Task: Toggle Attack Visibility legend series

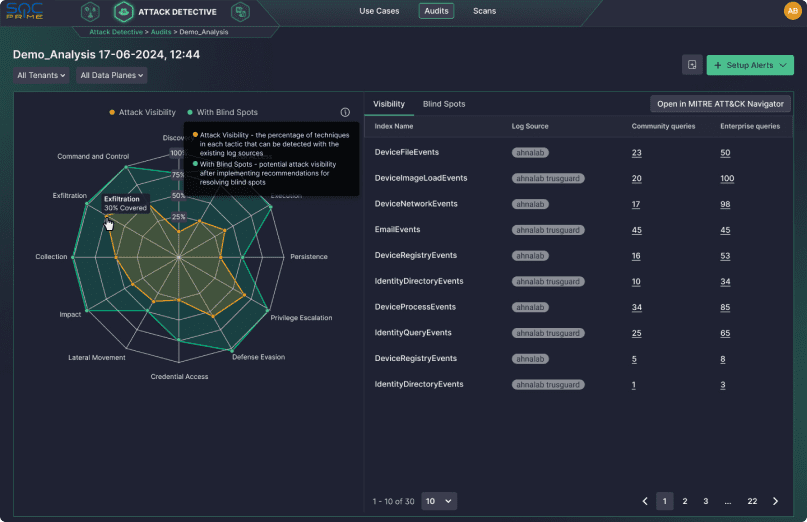Action: (143, 113)
